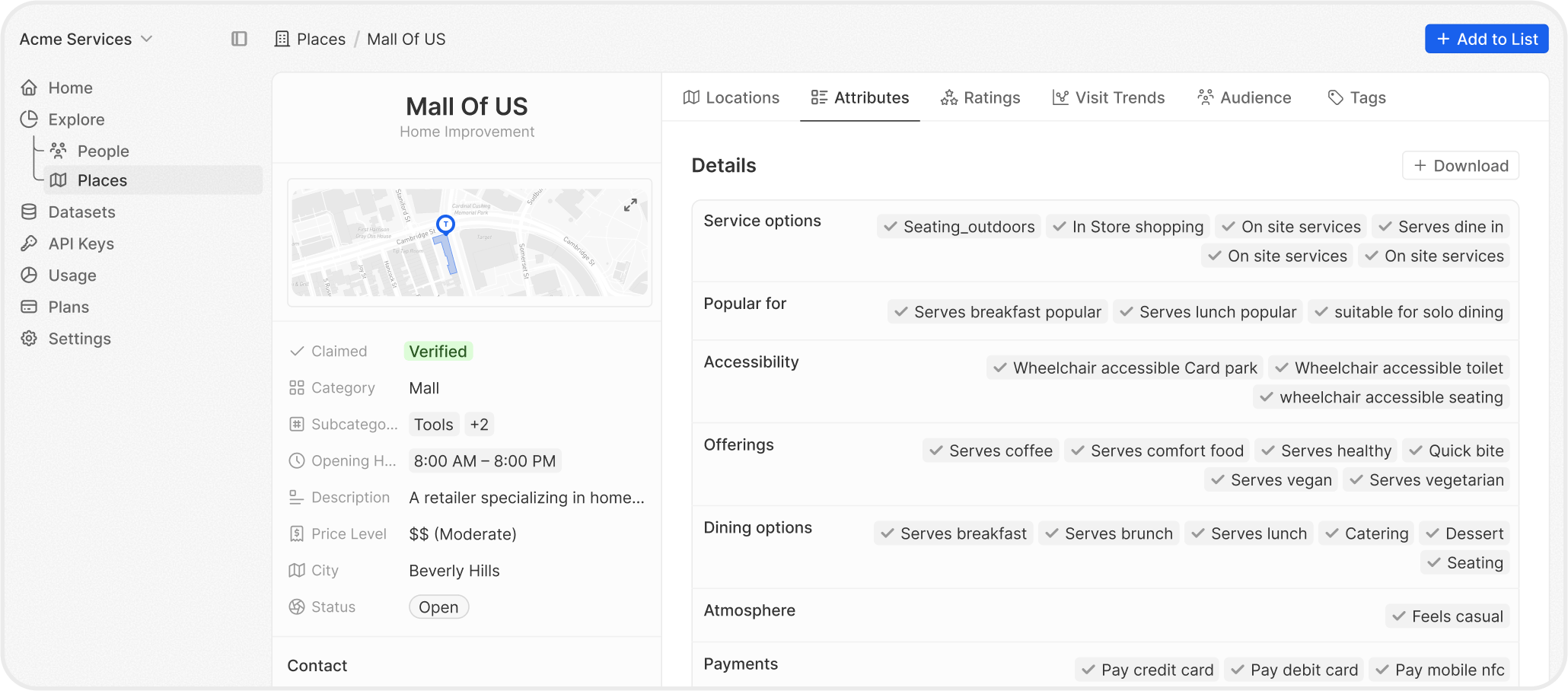Download the attribute details
1568x691 pixels.
pos(1460,166)
